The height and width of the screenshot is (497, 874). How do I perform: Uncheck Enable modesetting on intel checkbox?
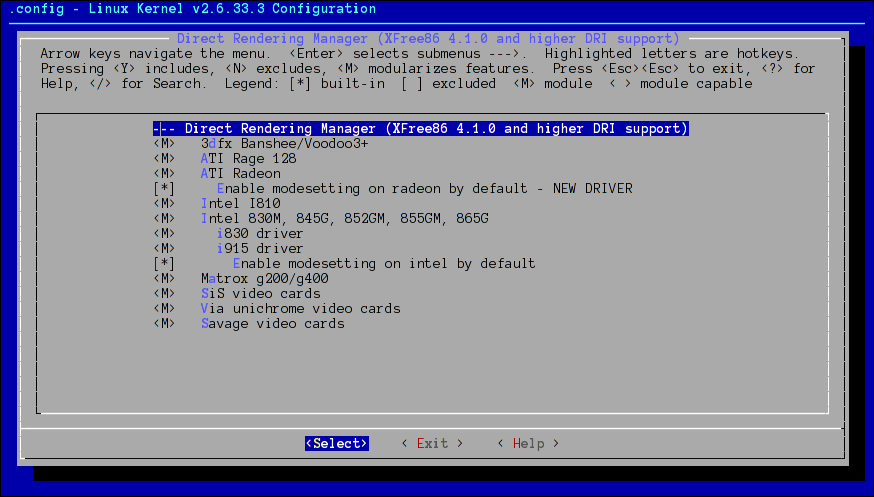pos(164,264)
